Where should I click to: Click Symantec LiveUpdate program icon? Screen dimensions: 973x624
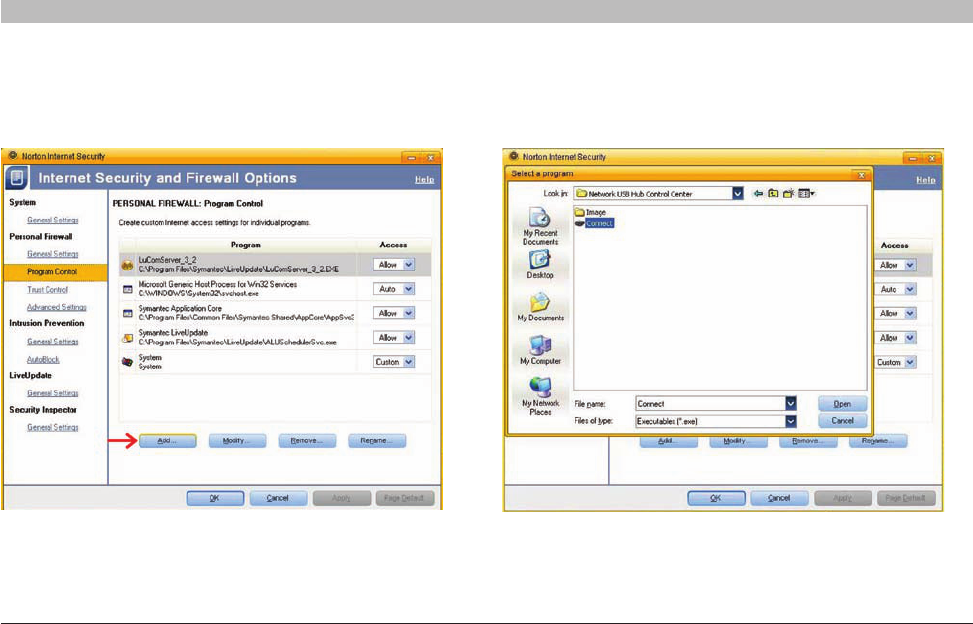[127, 338]
